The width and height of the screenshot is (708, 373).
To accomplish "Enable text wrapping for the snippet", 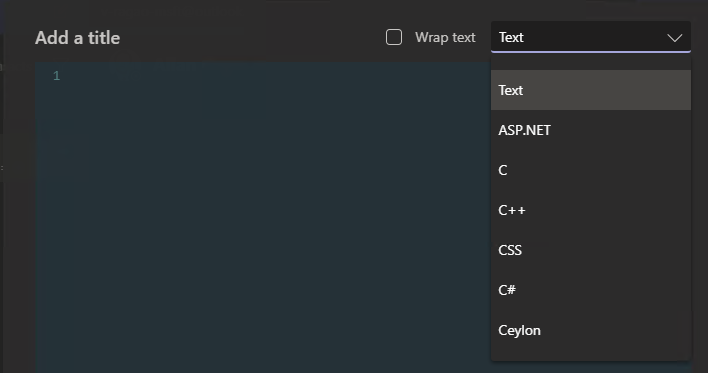I will coord(394,37).
